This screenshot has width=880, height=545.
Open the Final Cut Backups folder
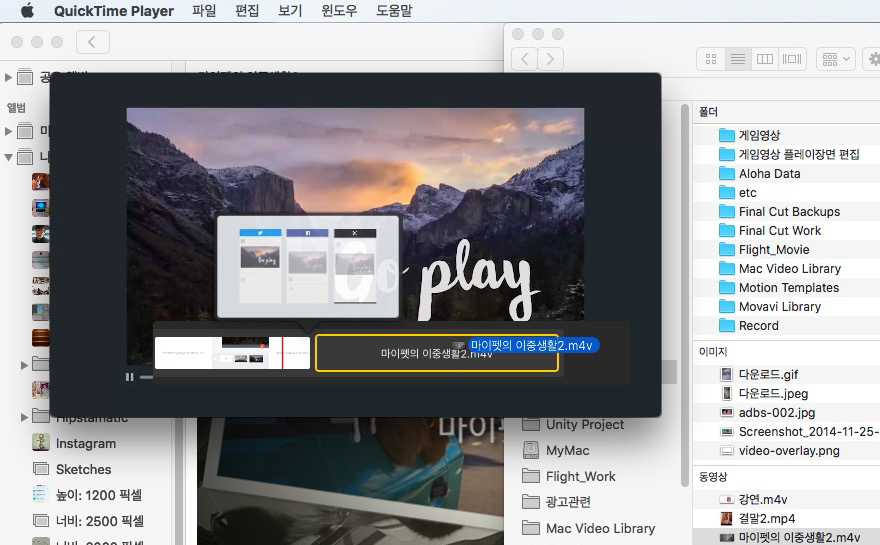[x=789, y=212]
